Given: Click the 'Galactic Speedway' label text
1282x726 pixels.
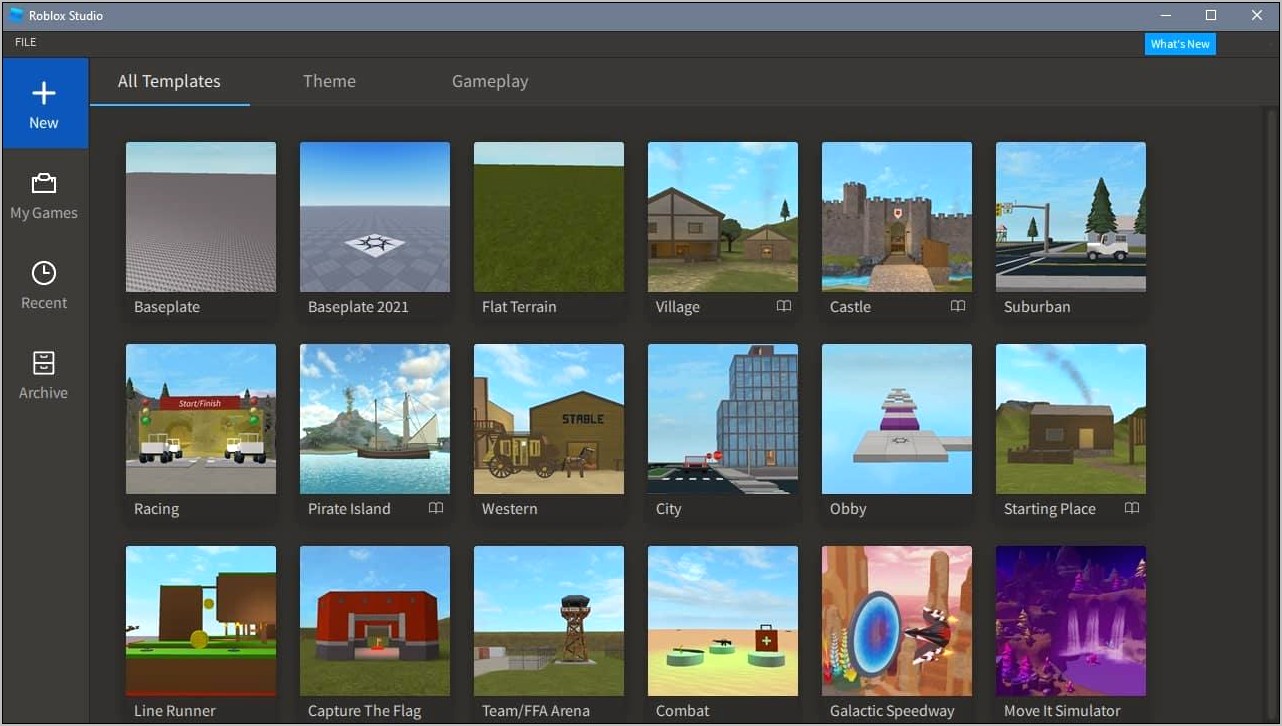Looking at the screenshot, I should (x=892, y=711).
